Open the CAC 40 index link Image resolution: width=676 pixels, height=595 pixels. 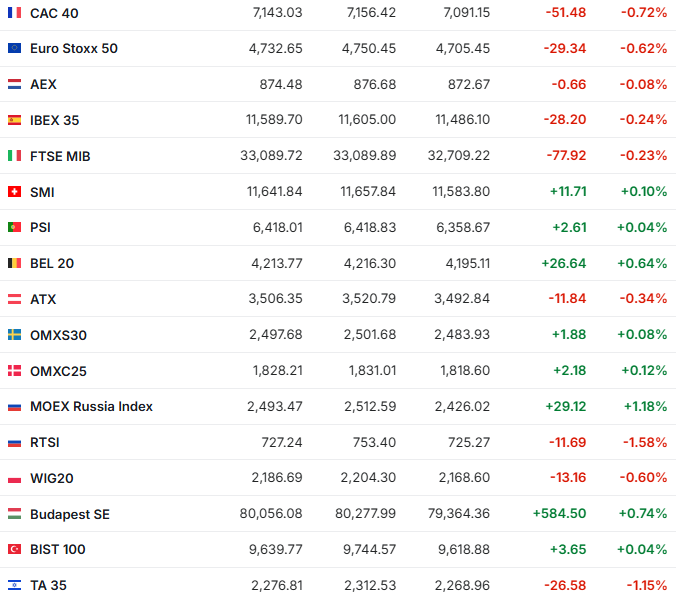54,13
